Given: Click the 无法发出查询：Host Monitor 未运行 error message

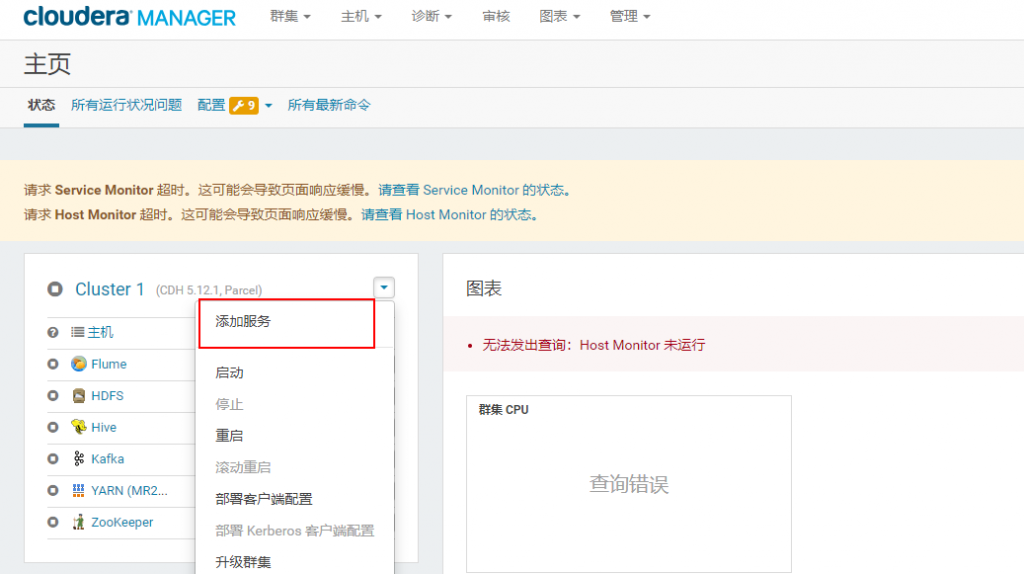Looking at the screenshot, I should click(x=594, y=345).
